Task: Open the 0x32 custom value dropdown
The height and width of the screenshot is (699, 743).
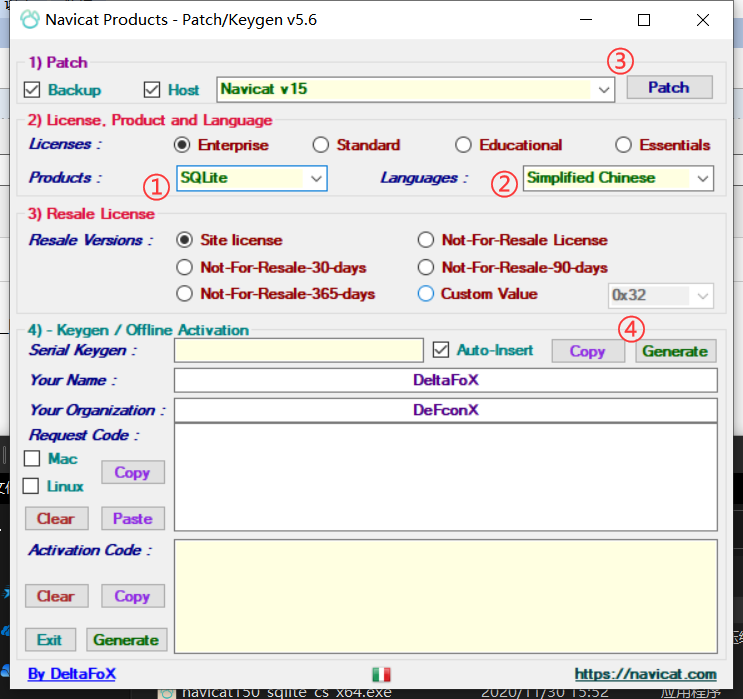Action: 661,296
